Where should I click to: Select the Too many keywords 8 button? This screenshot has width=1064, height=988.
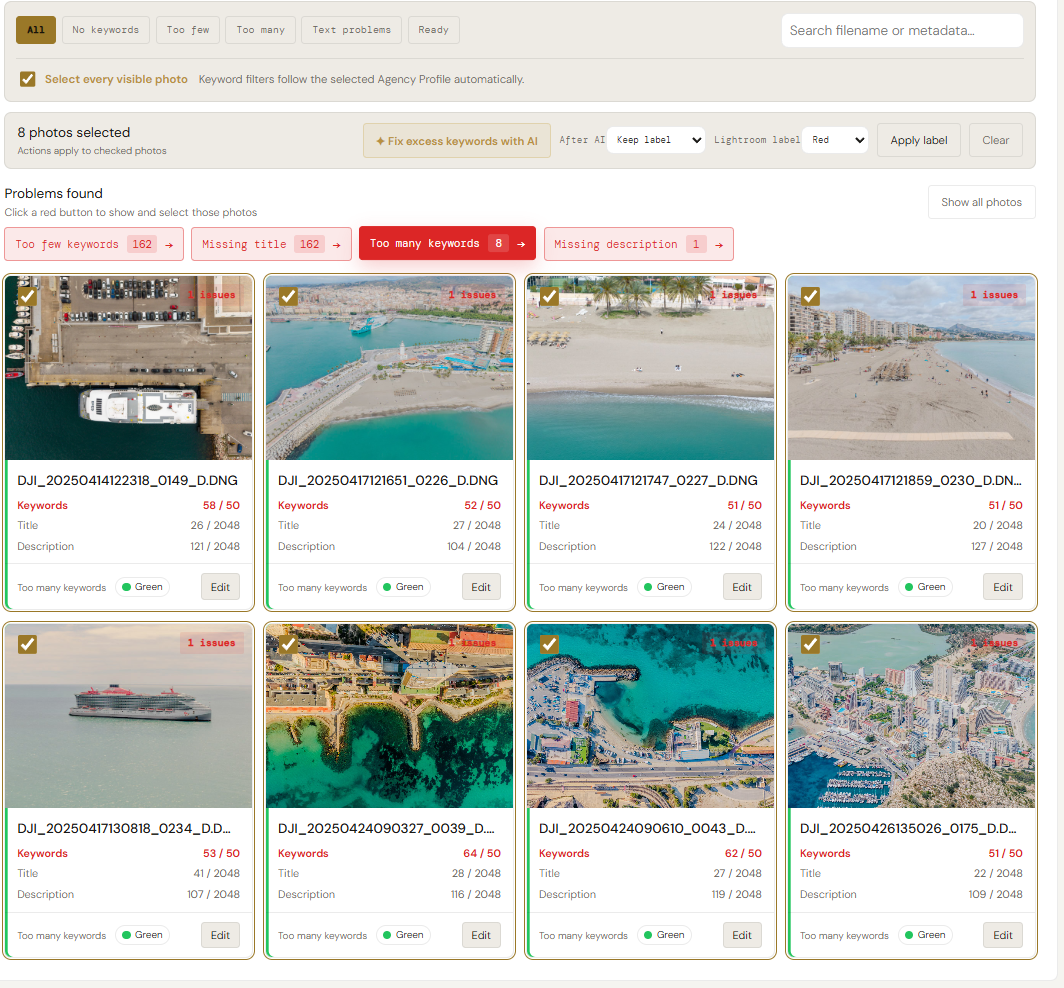(447, 244)
